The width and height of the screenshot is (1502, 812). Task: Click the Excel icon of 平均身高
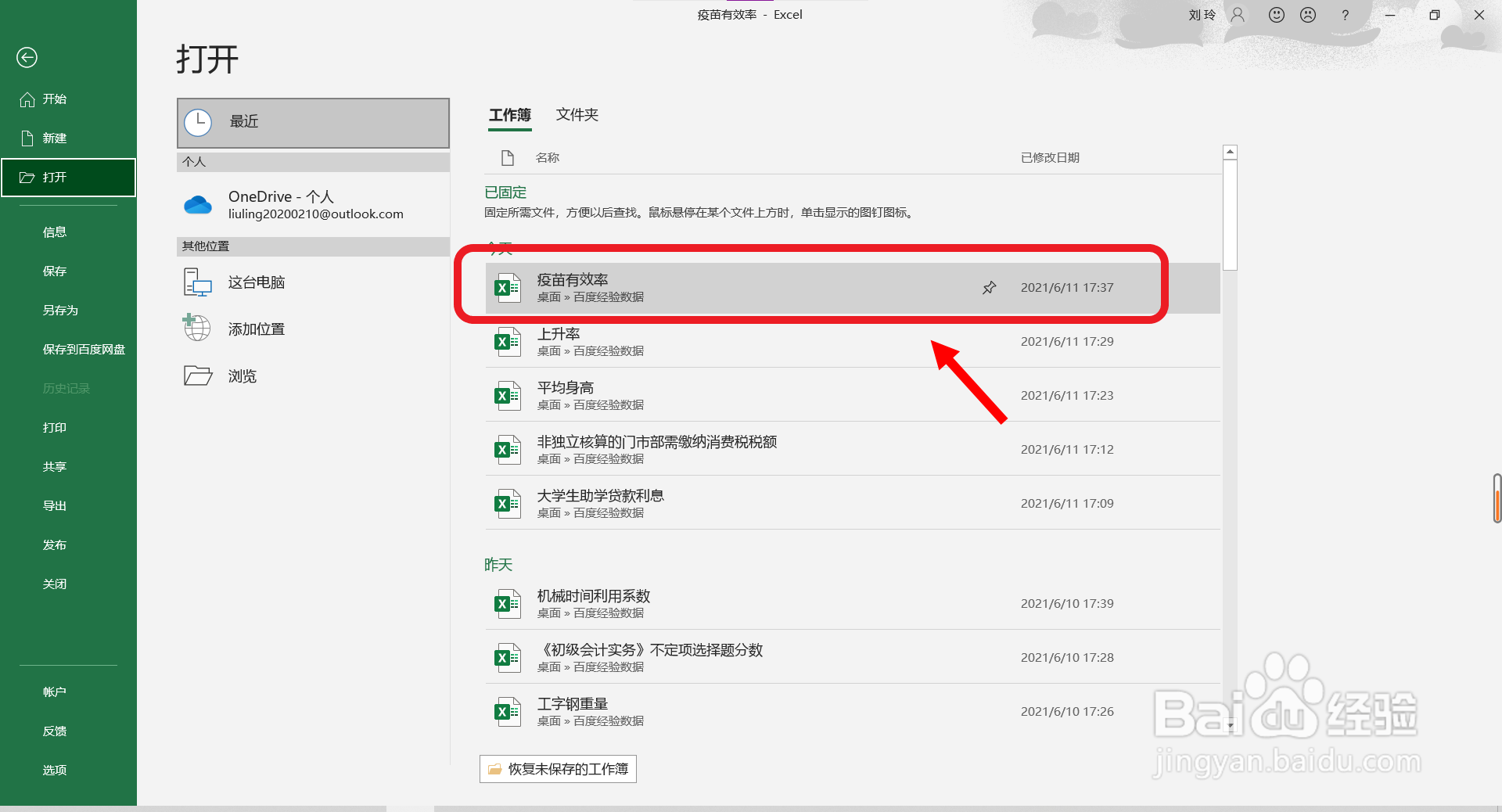[508, 396]
